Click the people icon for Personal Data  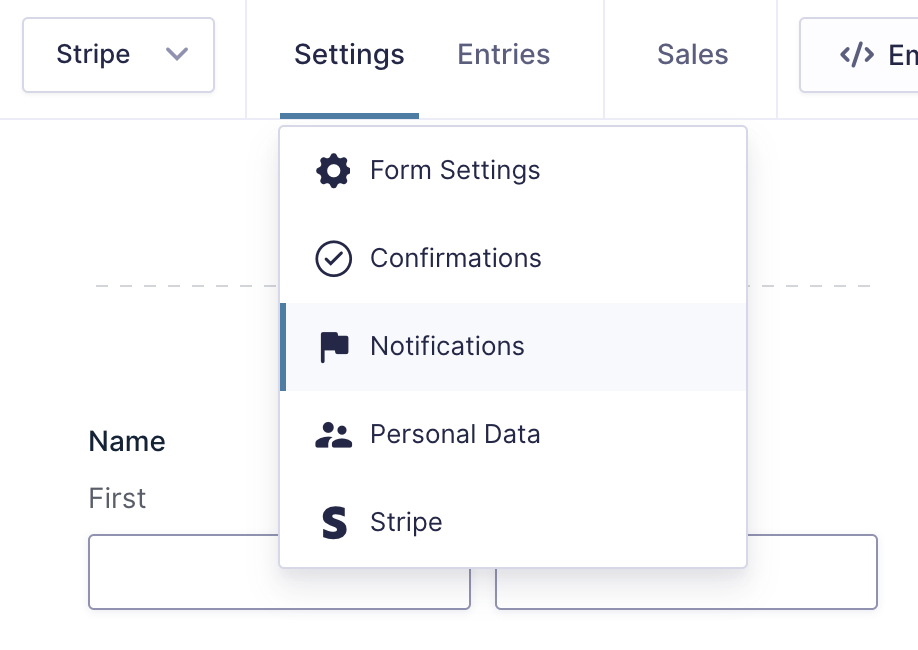pyautogui.click(x=333, y=435)
